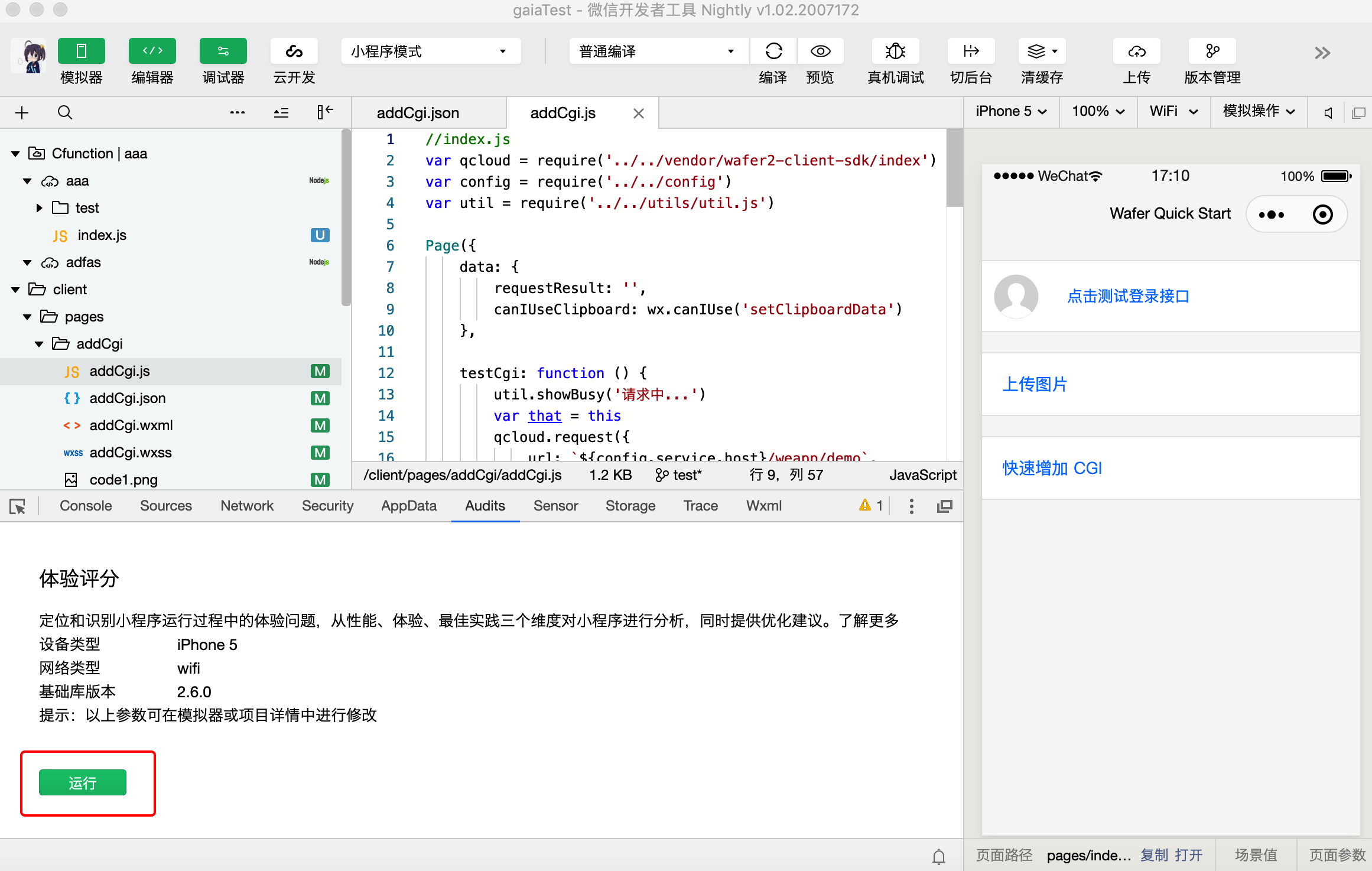Expand the test folder in tree
1372x871 pixels.
click(39, 208)
